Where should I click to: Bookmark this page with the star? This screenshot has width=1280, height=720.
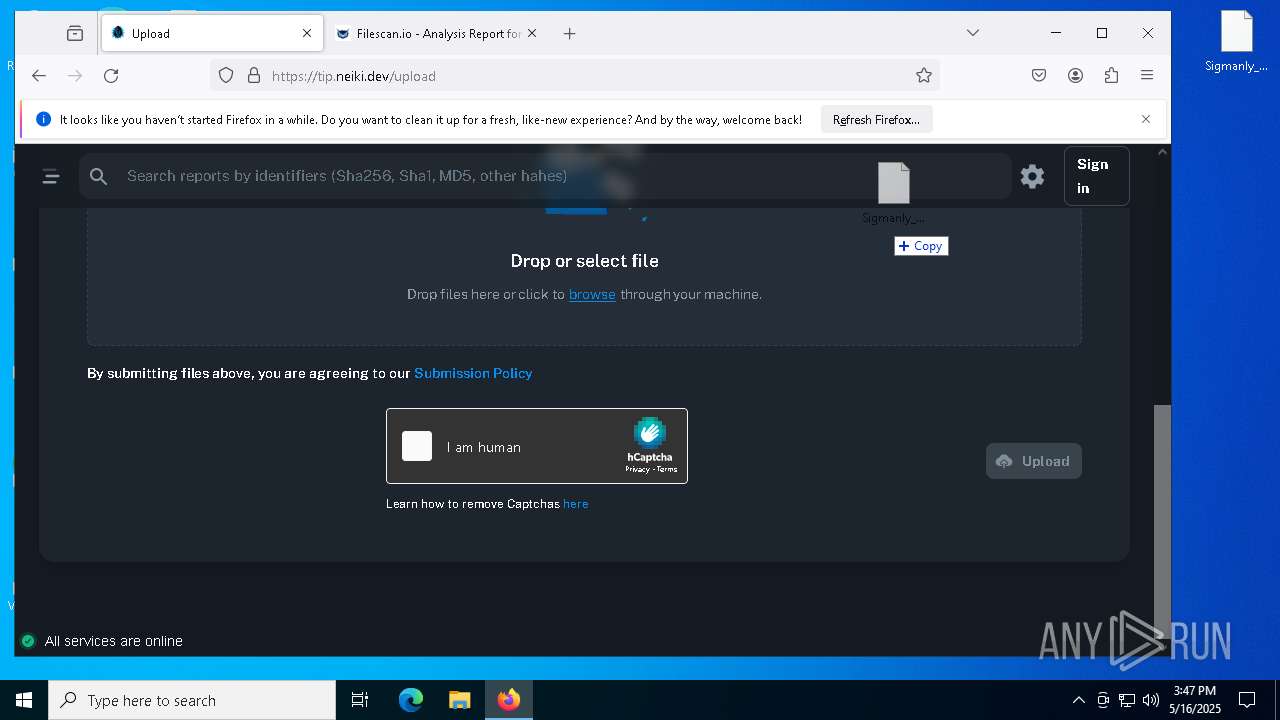point(924,75)
